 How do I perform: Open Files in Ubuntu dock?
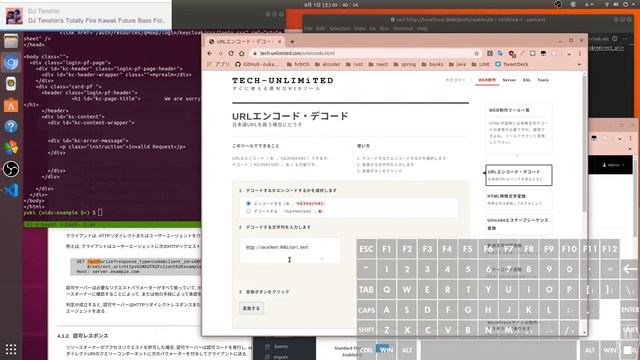(11, 41)
